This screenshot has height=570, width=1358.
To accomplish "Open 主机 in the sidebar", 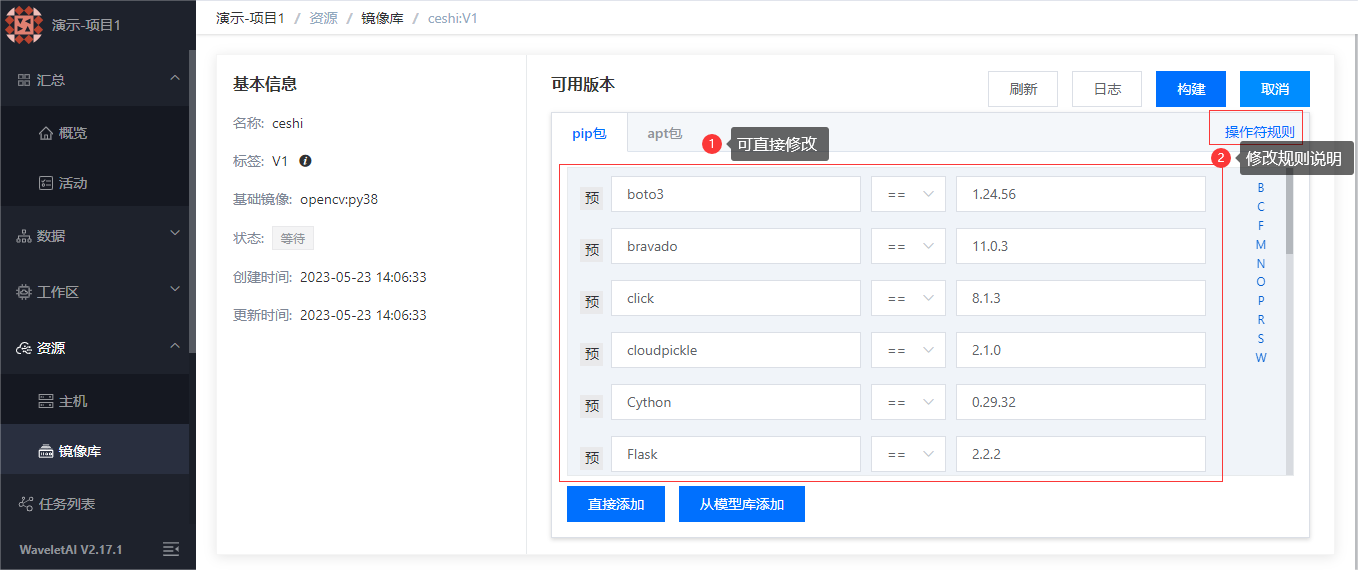I will click(73, 401).
